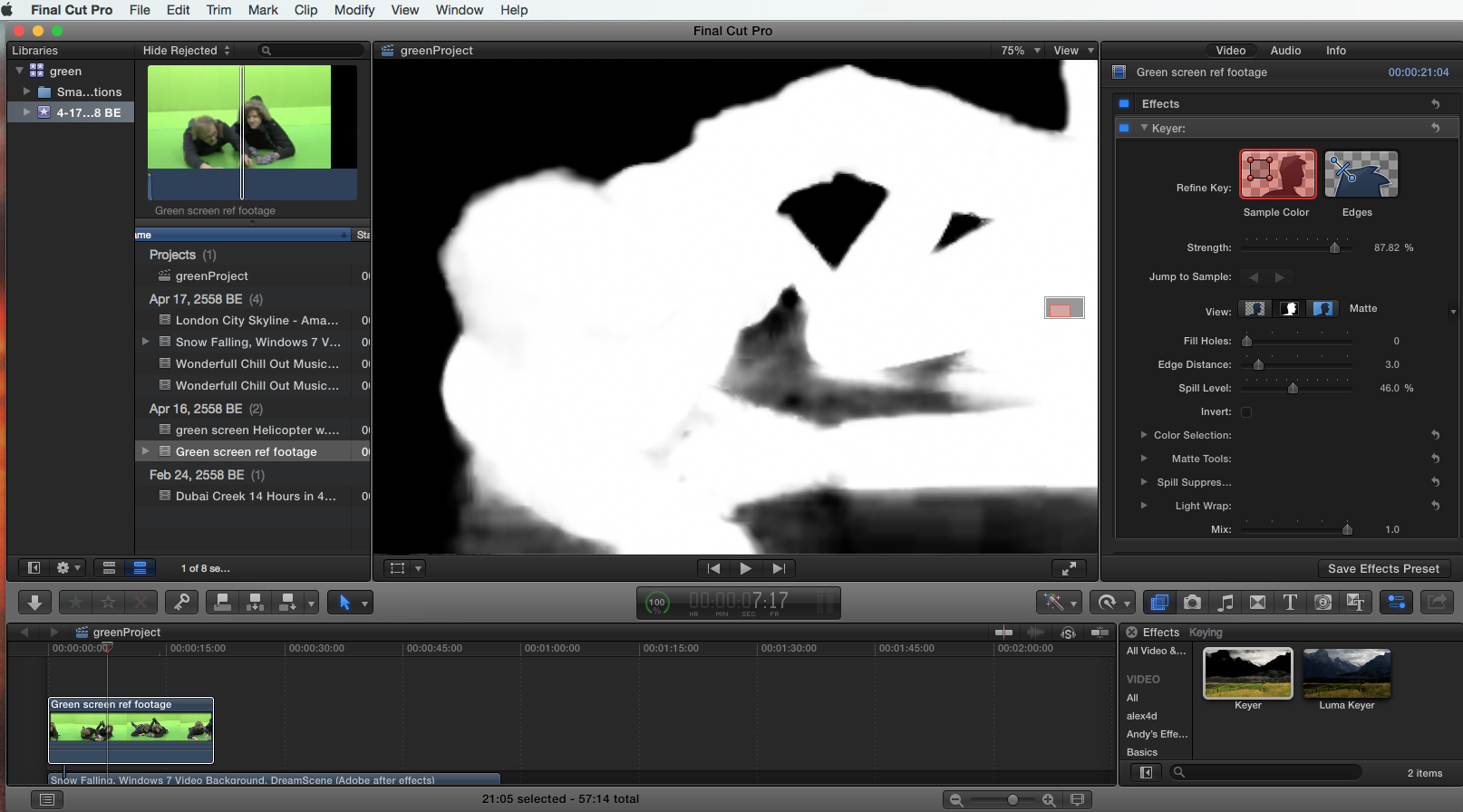Viewport: 1463px width, 812px height.
Task: Expand the Color Selection section
Action: (x=1144, y=435)
